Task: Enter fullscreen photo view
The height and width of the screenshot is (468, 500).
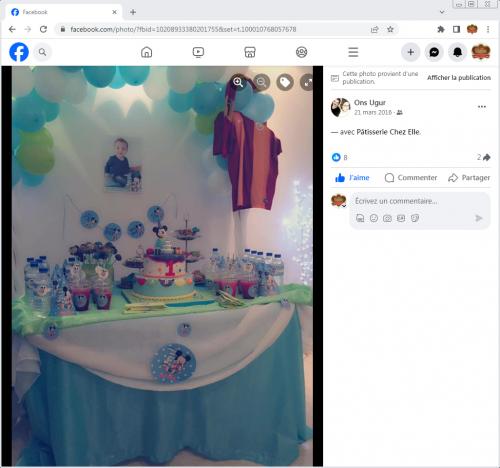Action: [x=308, y=82]
